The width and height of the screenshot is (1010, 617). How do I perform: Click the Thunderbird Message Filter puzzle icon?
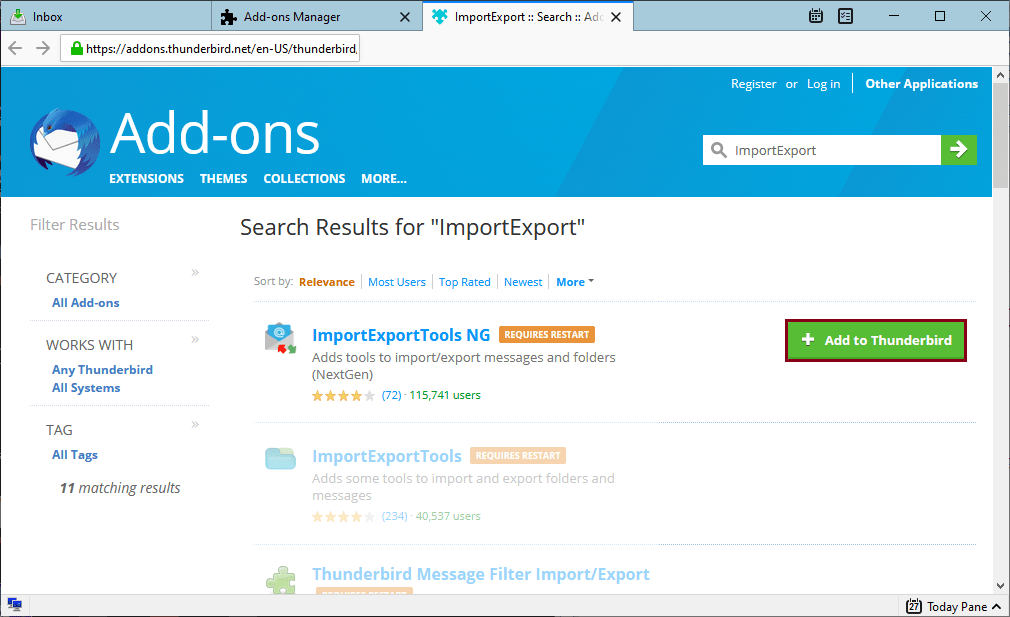coord(281,579)
